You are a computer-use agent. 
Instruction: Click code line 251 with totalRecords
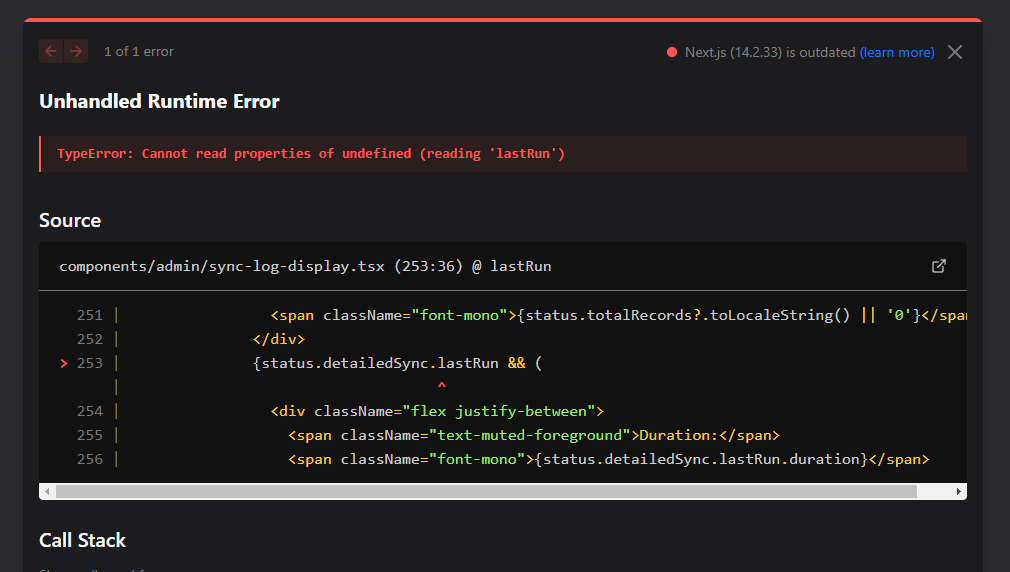pos(620,315)
